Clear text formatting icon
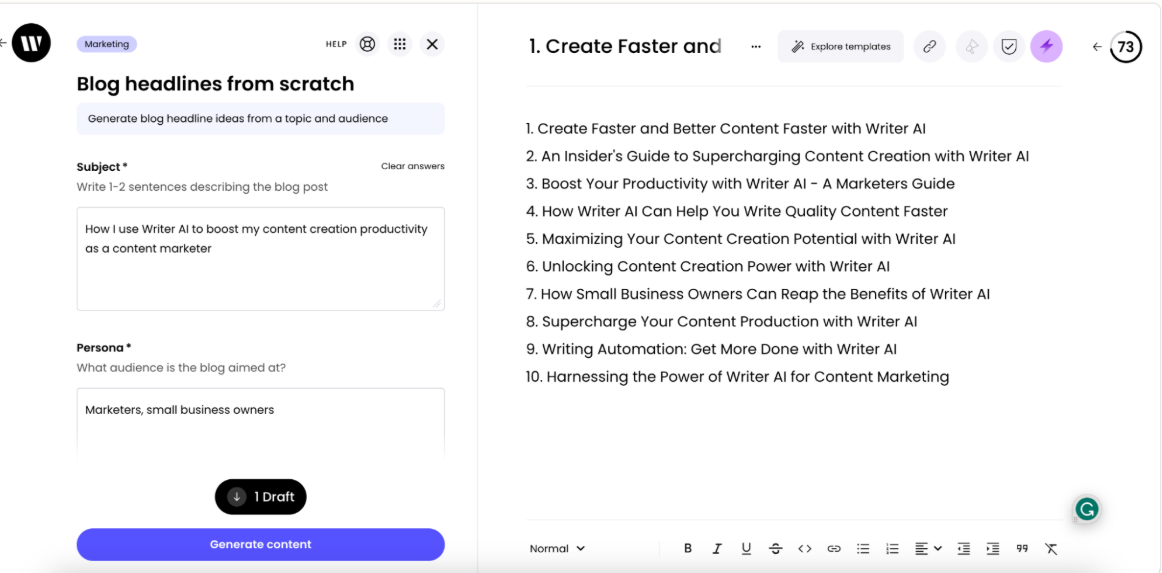This screenshot has width=1162, height=573. [x=1051, y=549]
